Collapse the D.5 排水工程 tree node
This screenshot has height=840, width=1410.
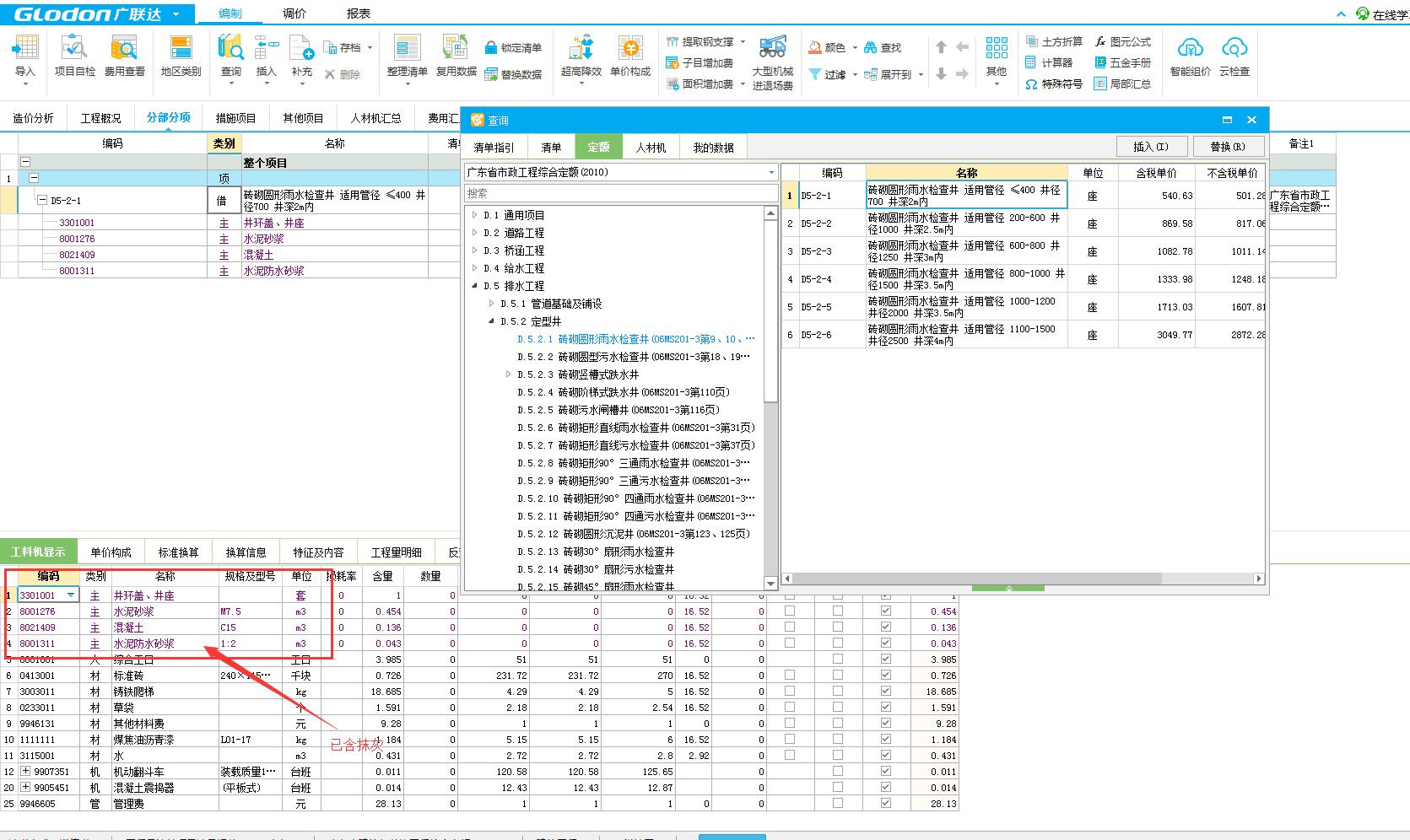[475, 286]
